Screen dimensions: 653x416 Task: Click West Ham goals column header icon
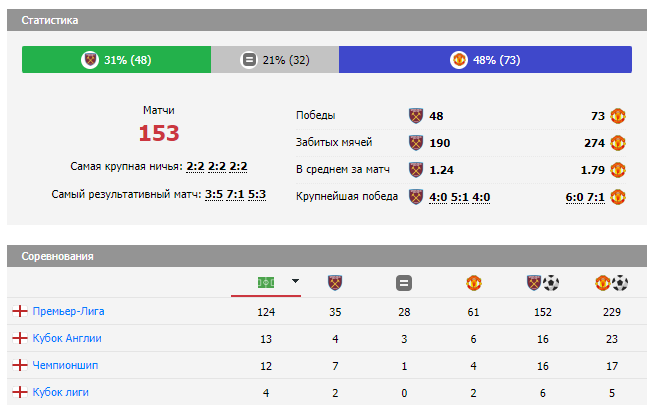(542, 283)
